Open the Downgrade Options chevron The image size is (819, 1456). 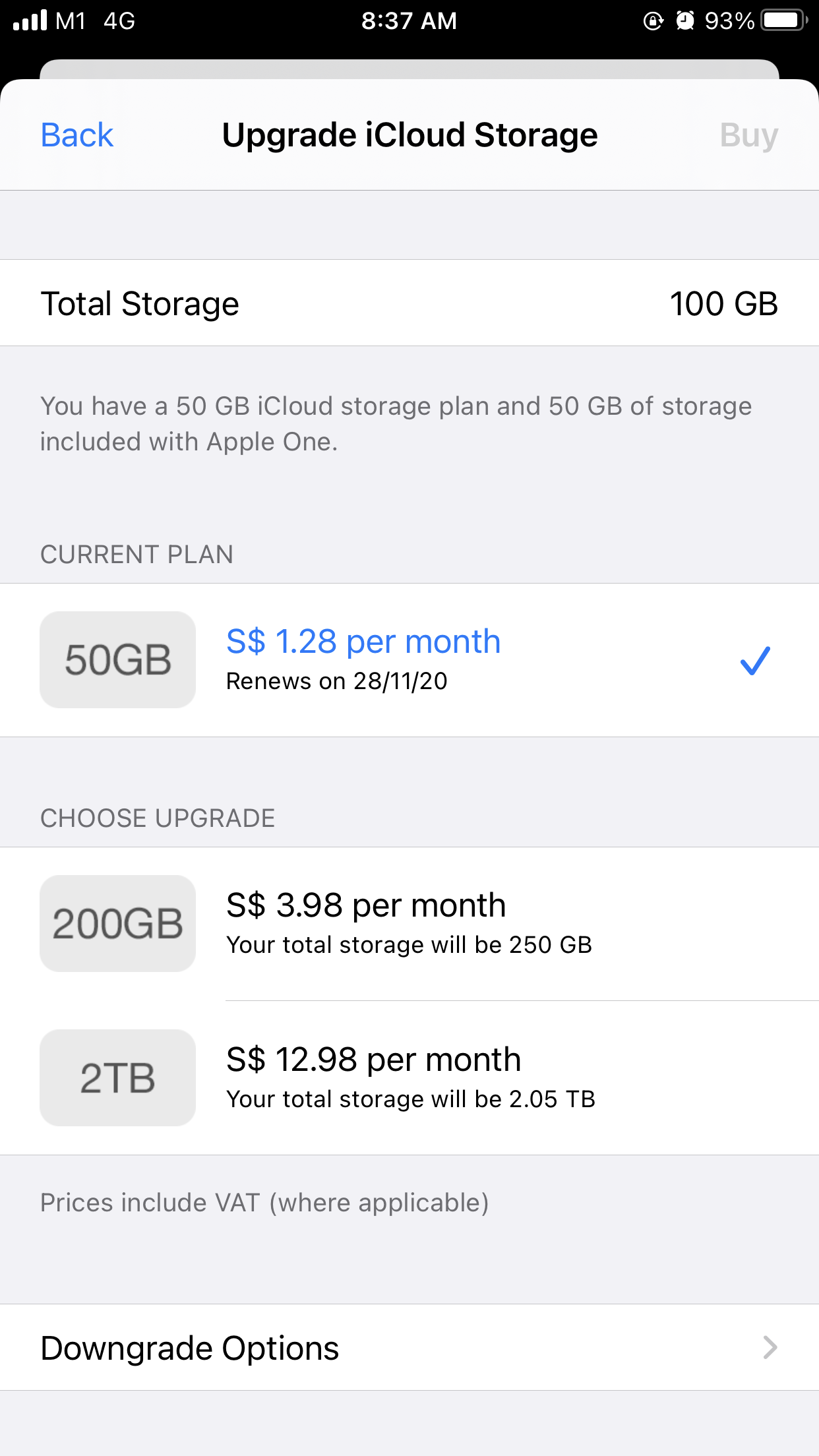tap(770, 1348)
